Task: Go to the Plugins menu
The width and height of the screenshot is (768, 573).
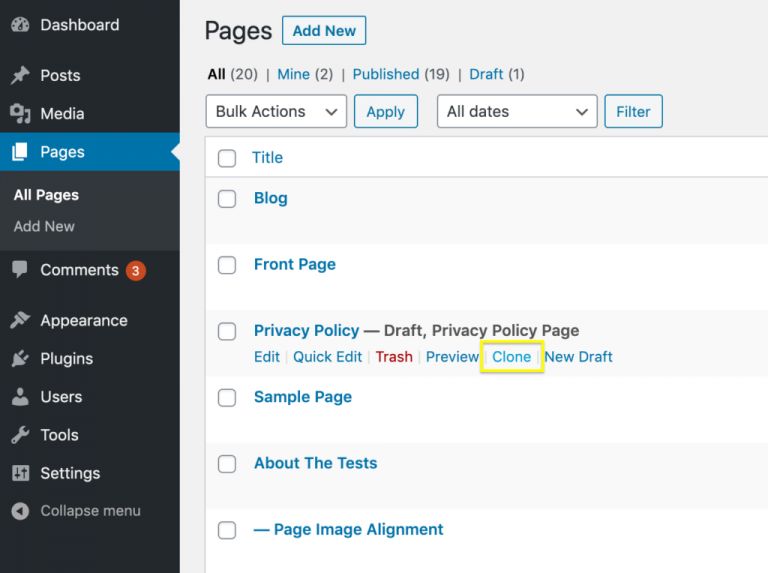Action: (x=67, y=358)
